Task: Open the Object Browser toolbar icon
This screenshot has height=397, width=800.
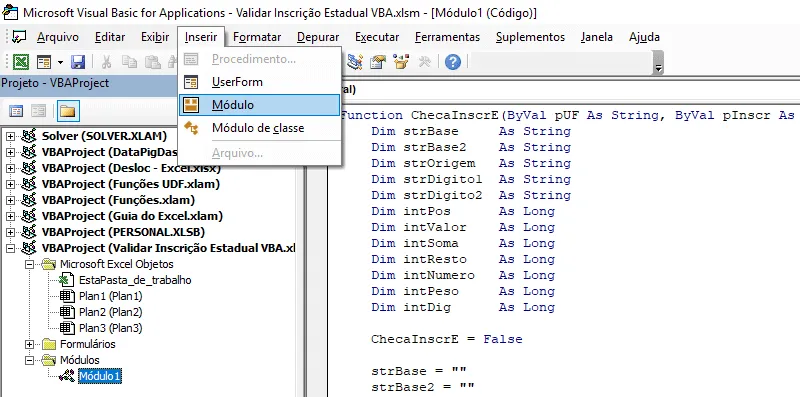Action: (402, 62)
